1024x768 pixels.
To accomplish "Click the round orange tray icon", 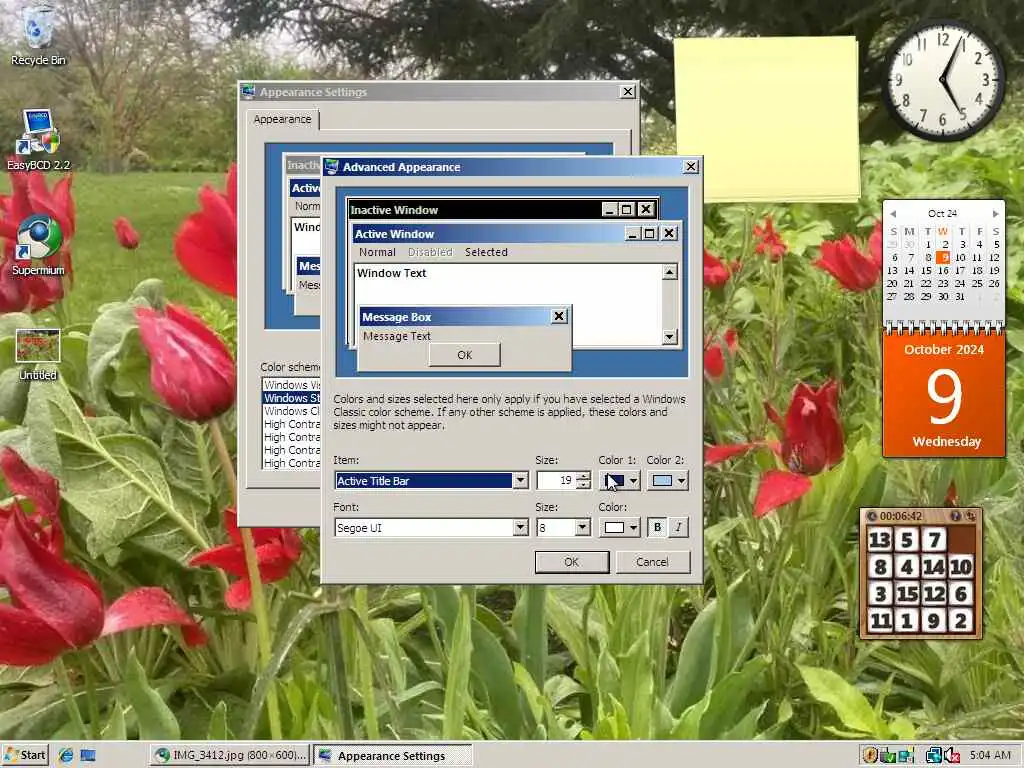I will (x=869, y=756).
